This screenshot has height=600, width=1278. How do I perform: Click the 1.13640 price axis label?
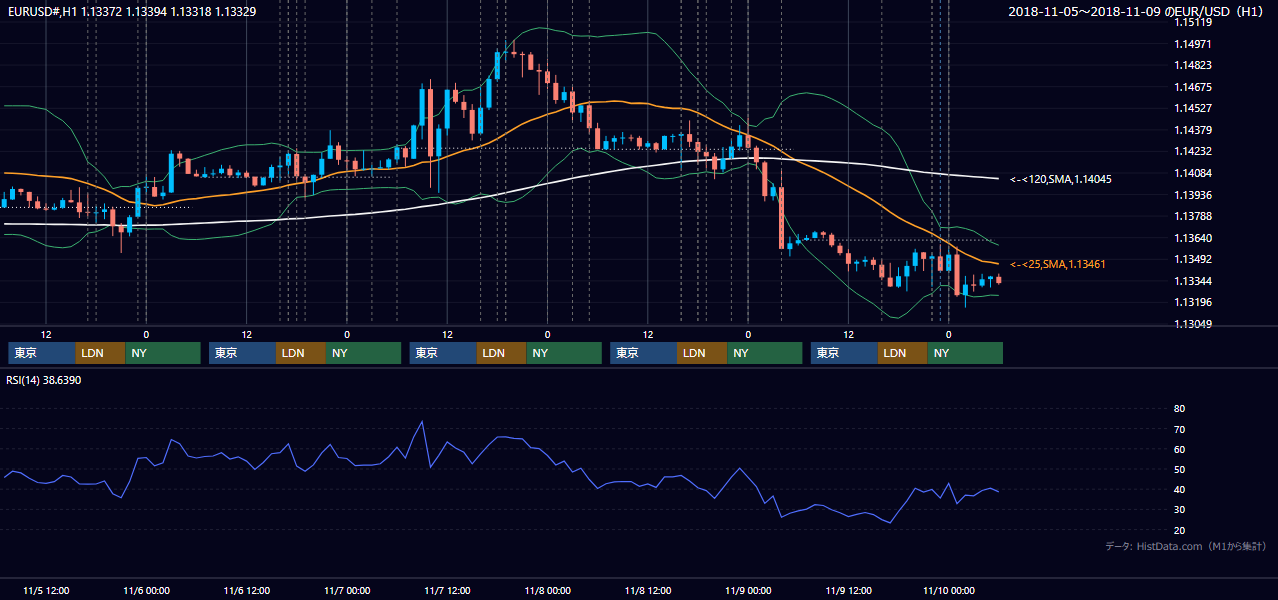(1193, 238)
